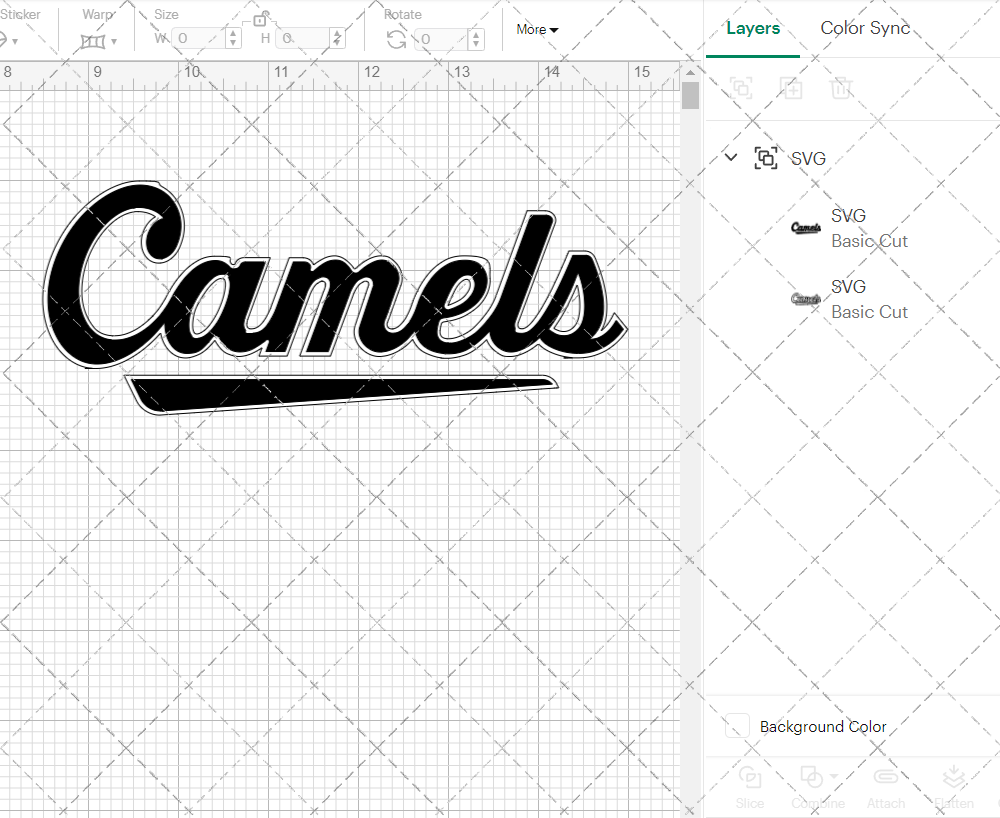1000x818 pixels.
Task: Click the group icon above the layers list
Action: 741,88
